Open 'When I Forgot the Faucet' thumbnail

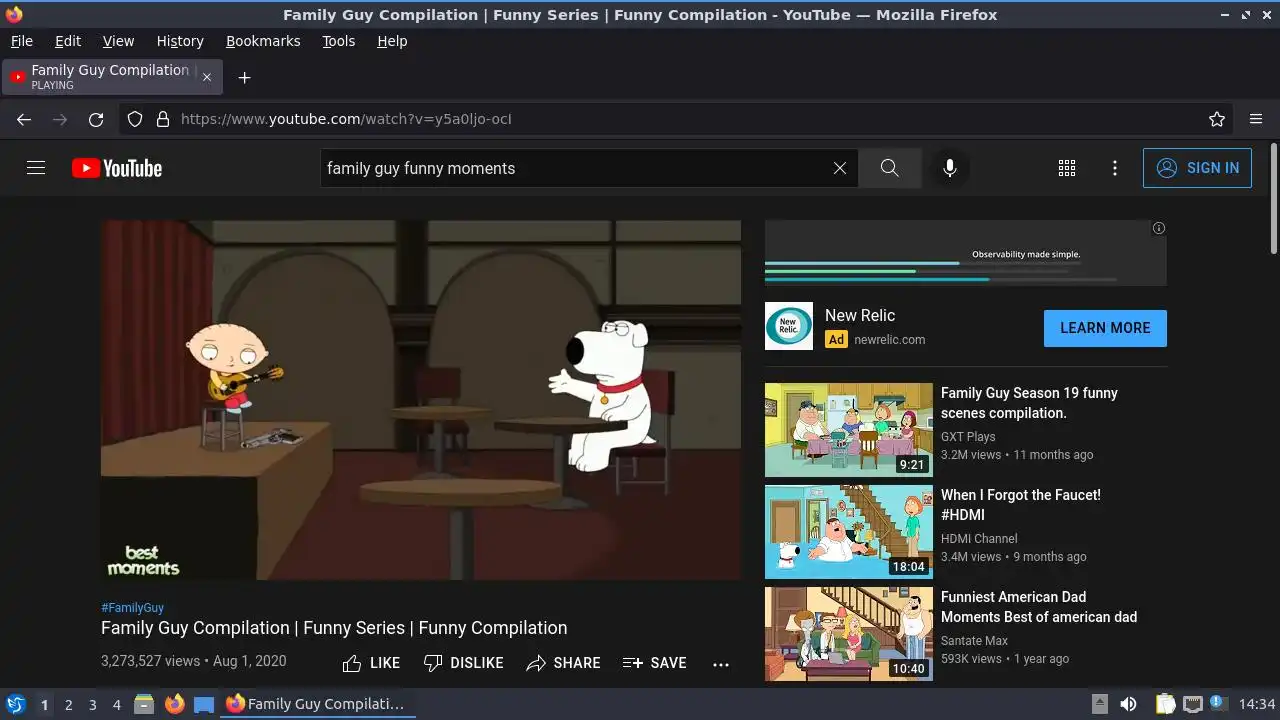[x=849, y=532]
